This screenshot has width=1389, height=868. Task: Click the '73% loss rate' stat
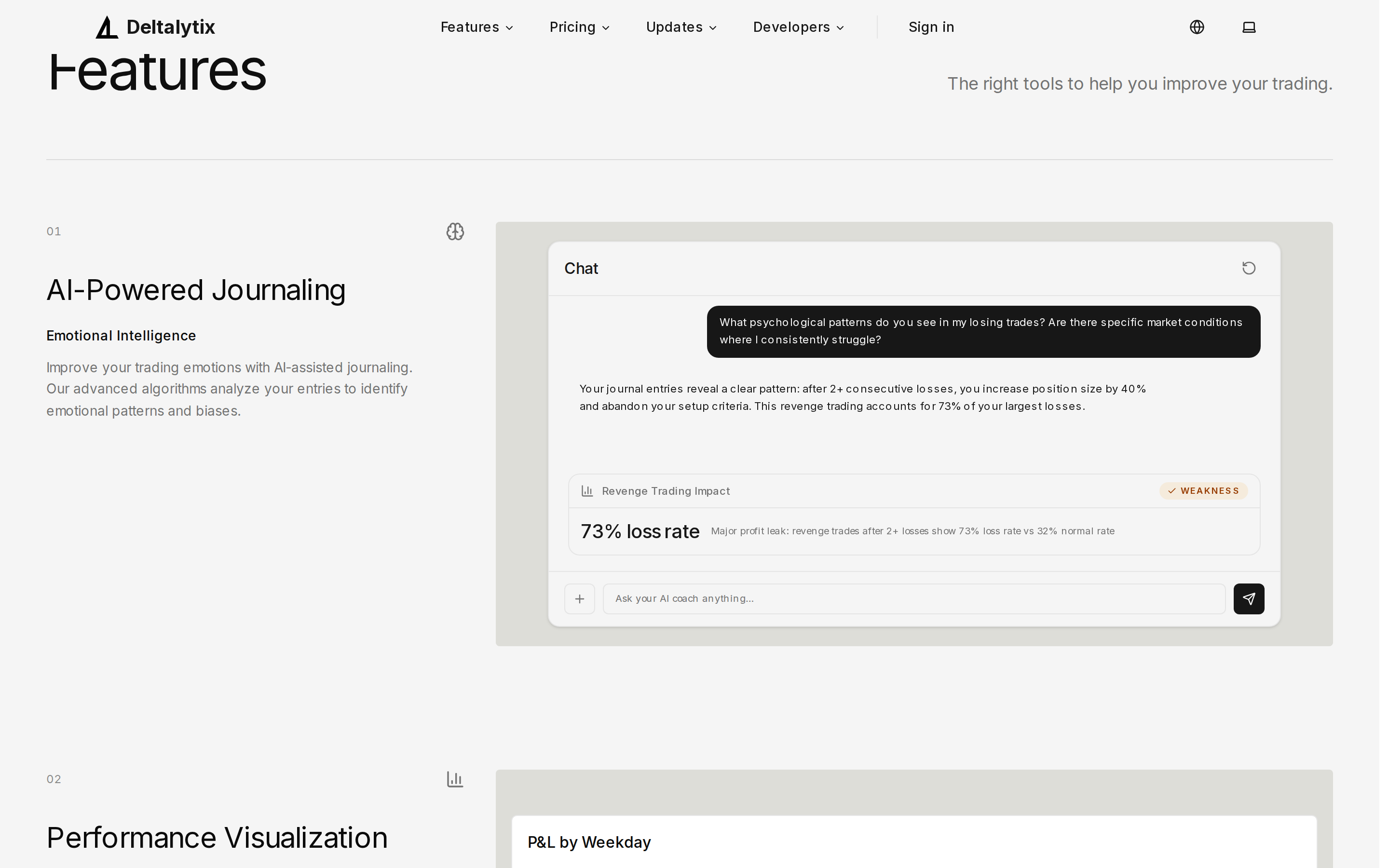pos(640,531)
